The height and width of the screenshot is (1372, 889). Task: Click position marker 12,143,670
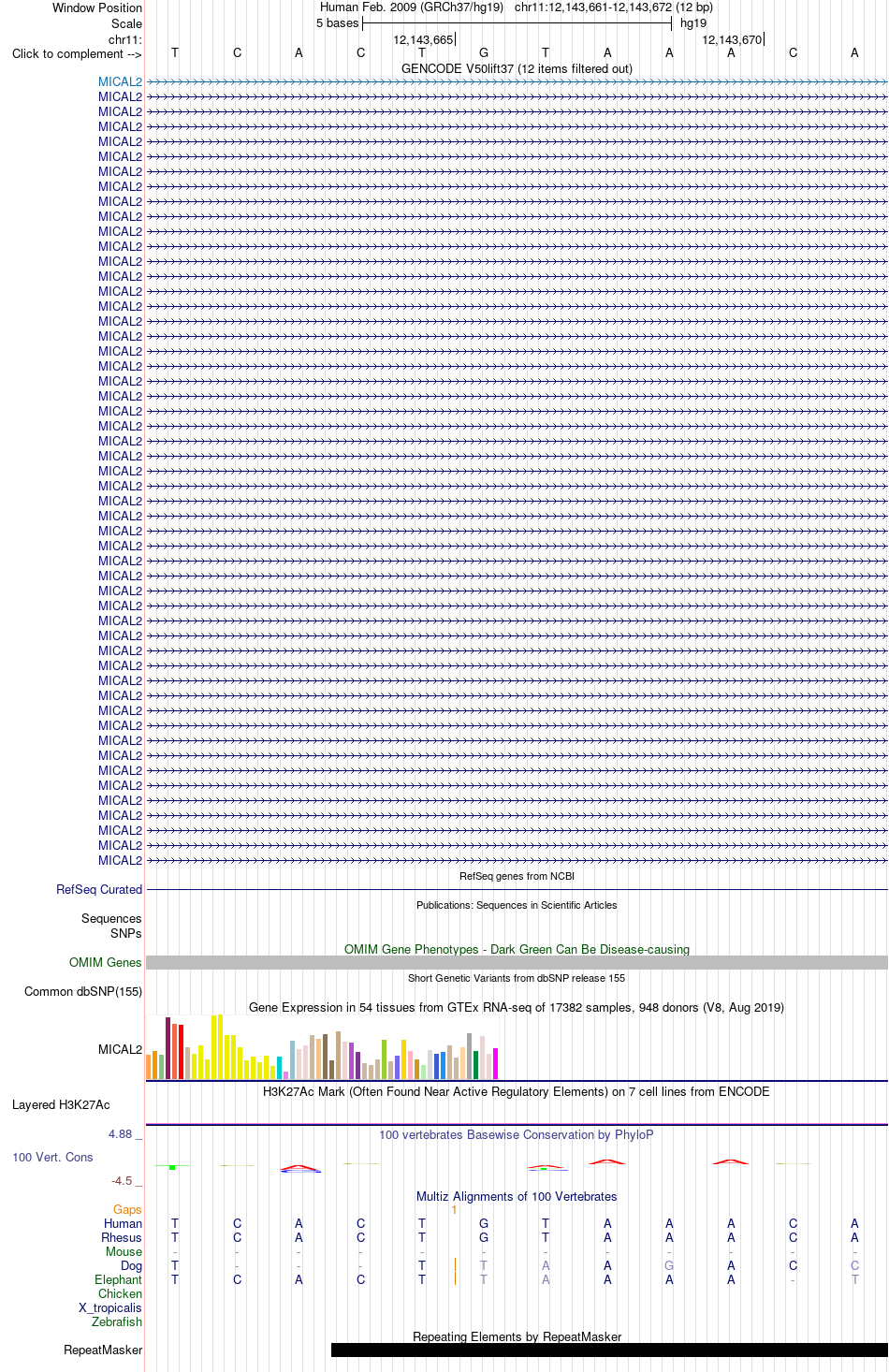pyautogui.click(x=732, y=39)
